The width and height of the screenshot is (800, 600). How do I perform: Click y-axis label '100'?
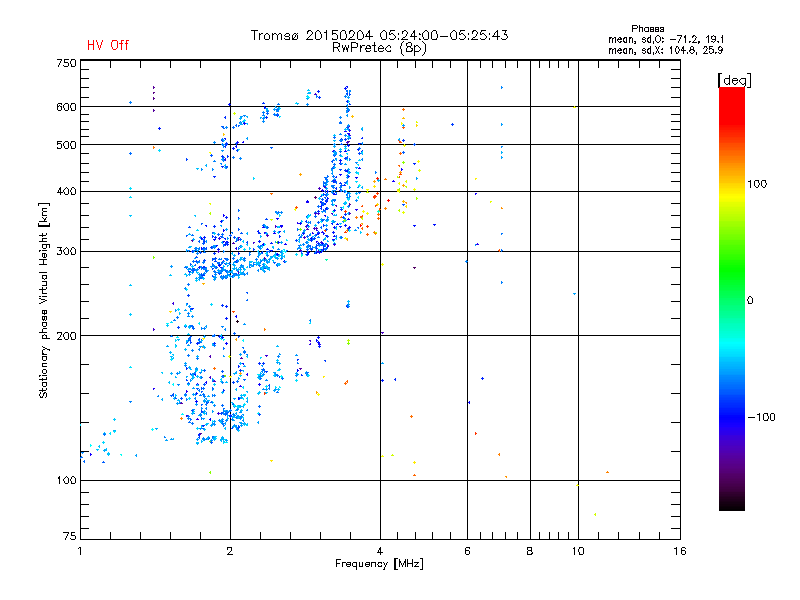coord(66,480)
